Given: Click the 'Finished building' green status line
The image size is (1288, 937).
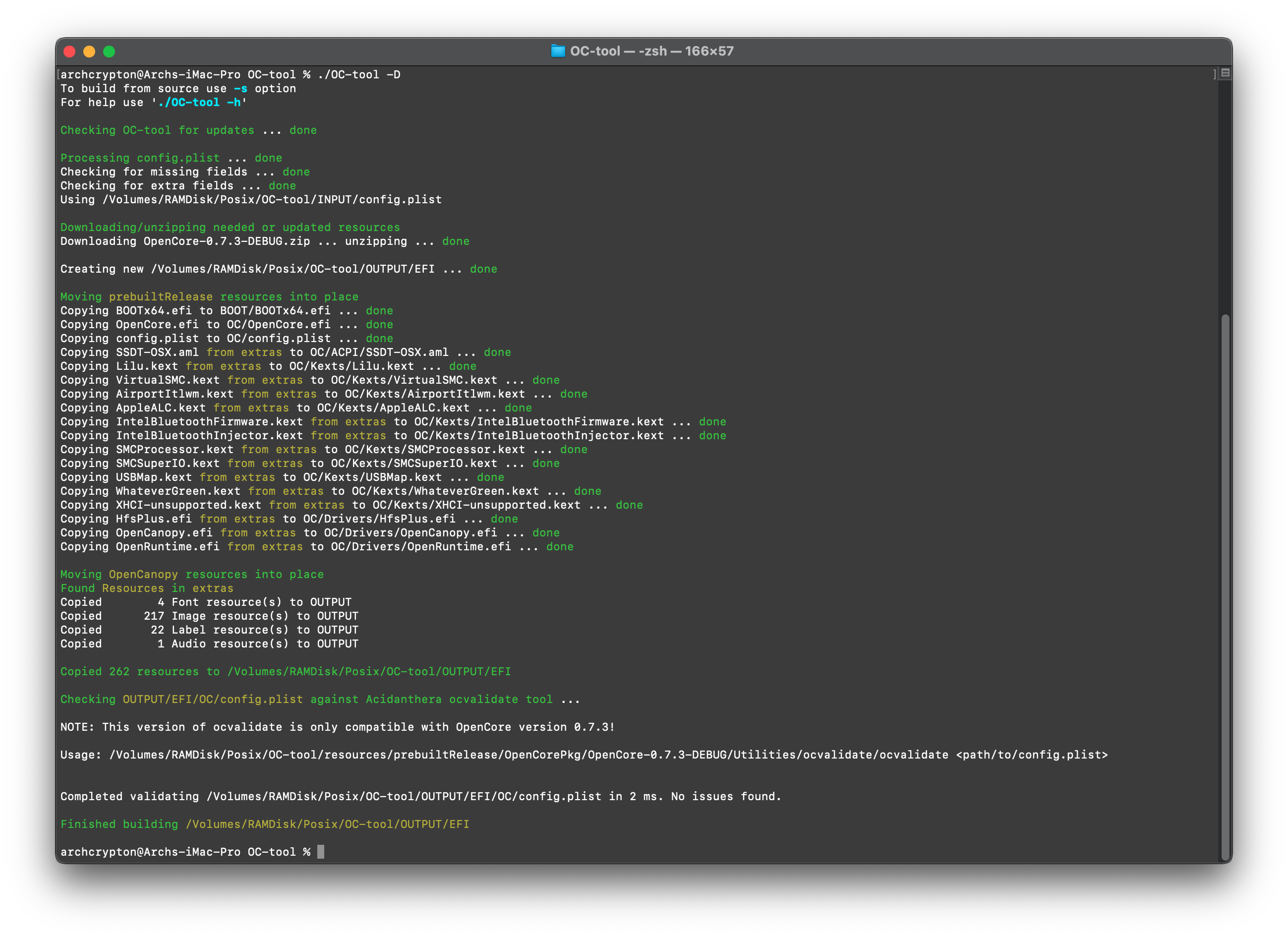Looking at the screenshot, I should tap(119, 824).
